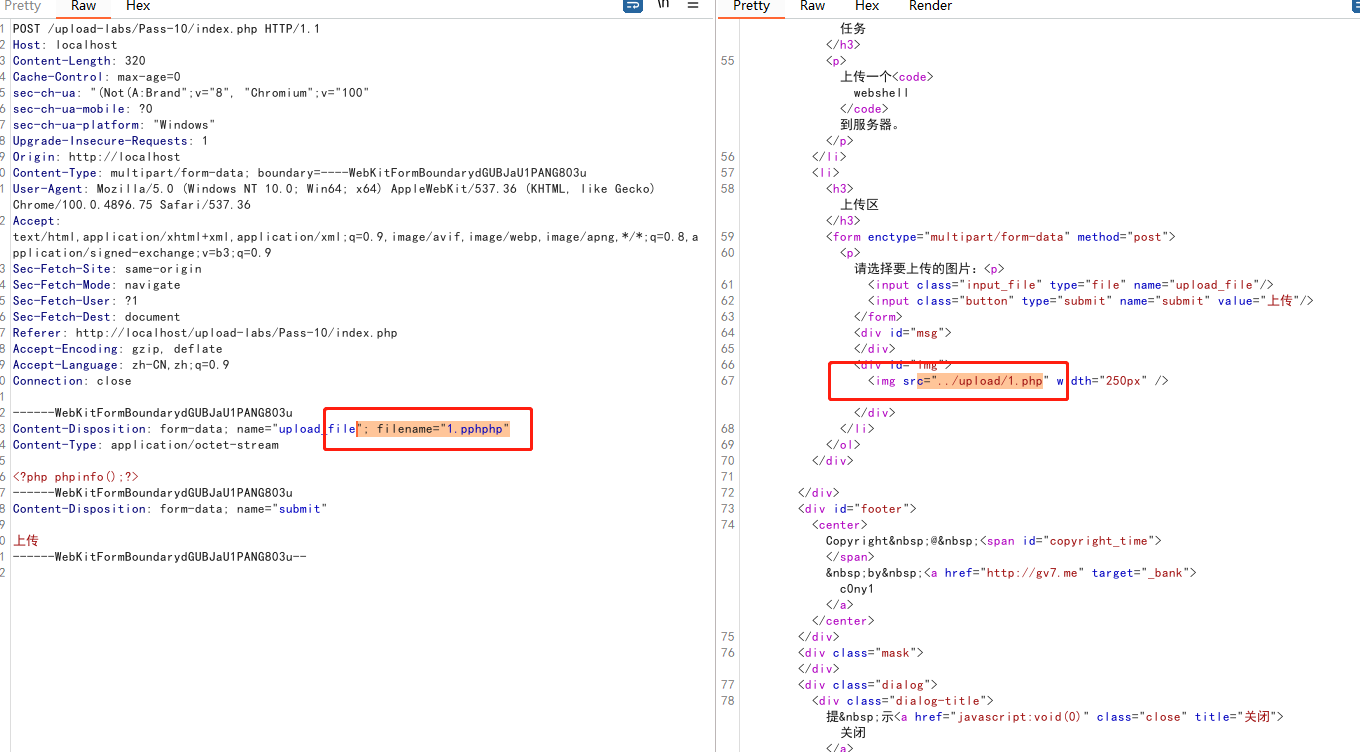1360x752 pixels.
Task: Click the webshell text in response
Action: 881,93
